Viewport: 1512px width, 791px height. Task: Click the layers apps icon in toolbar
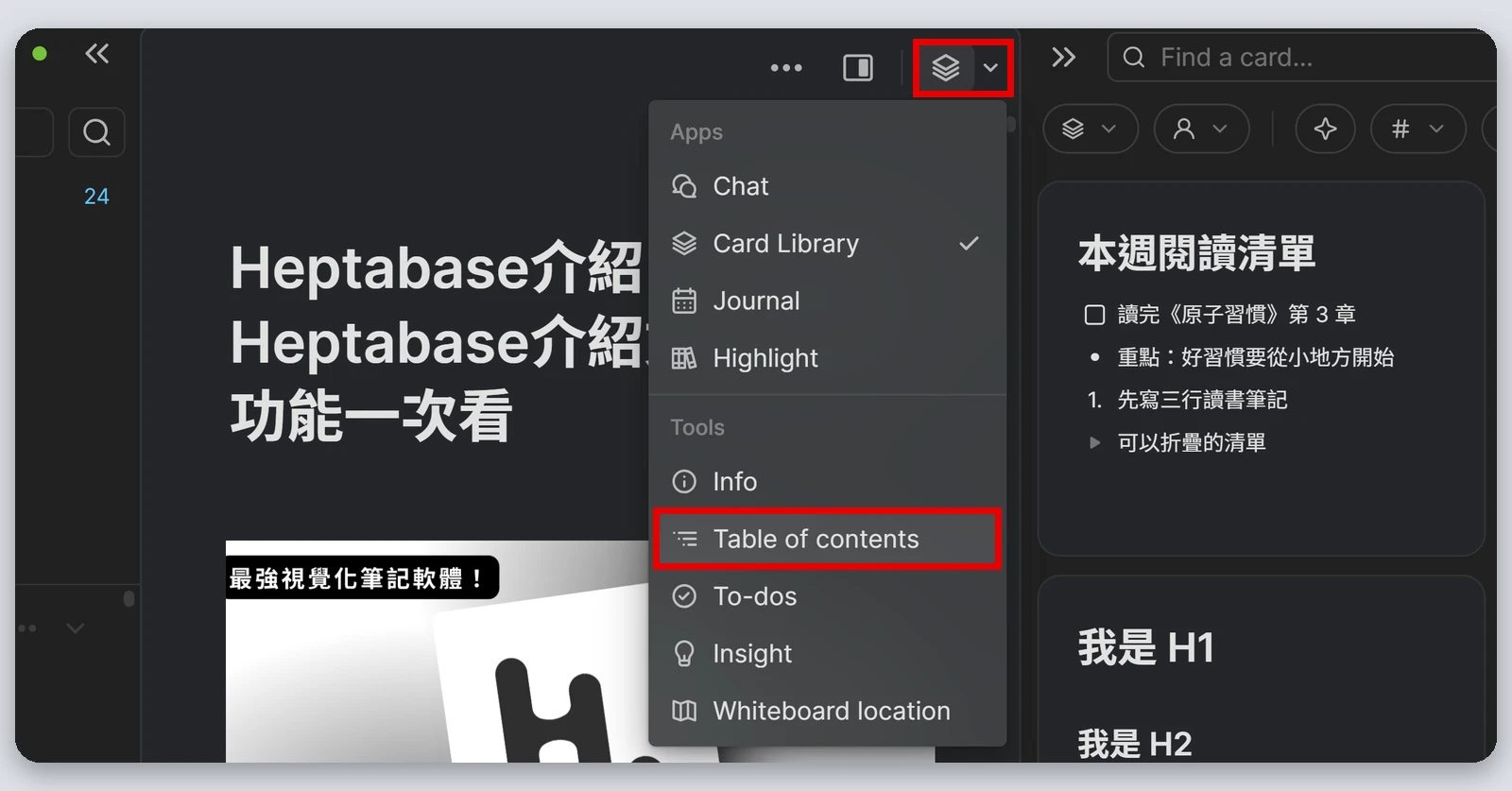pyautogui.click(x=946, y=68)
